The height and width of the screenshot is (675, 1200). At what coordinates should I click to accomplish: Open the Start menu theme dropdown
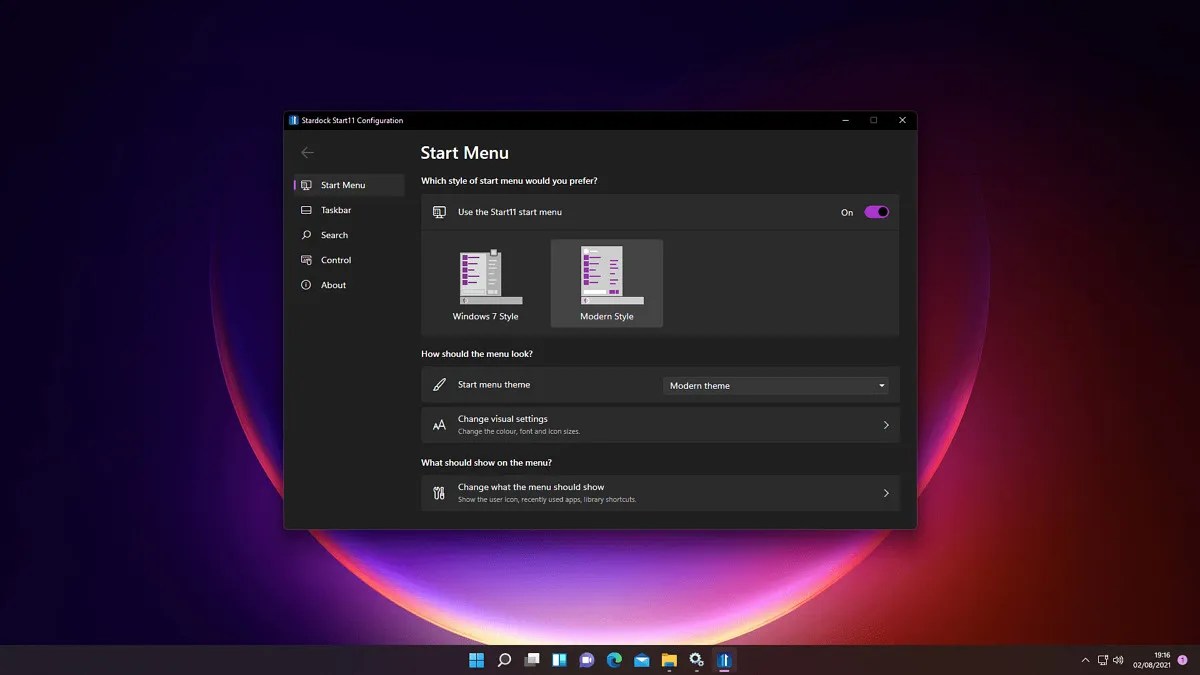(776, 385)
